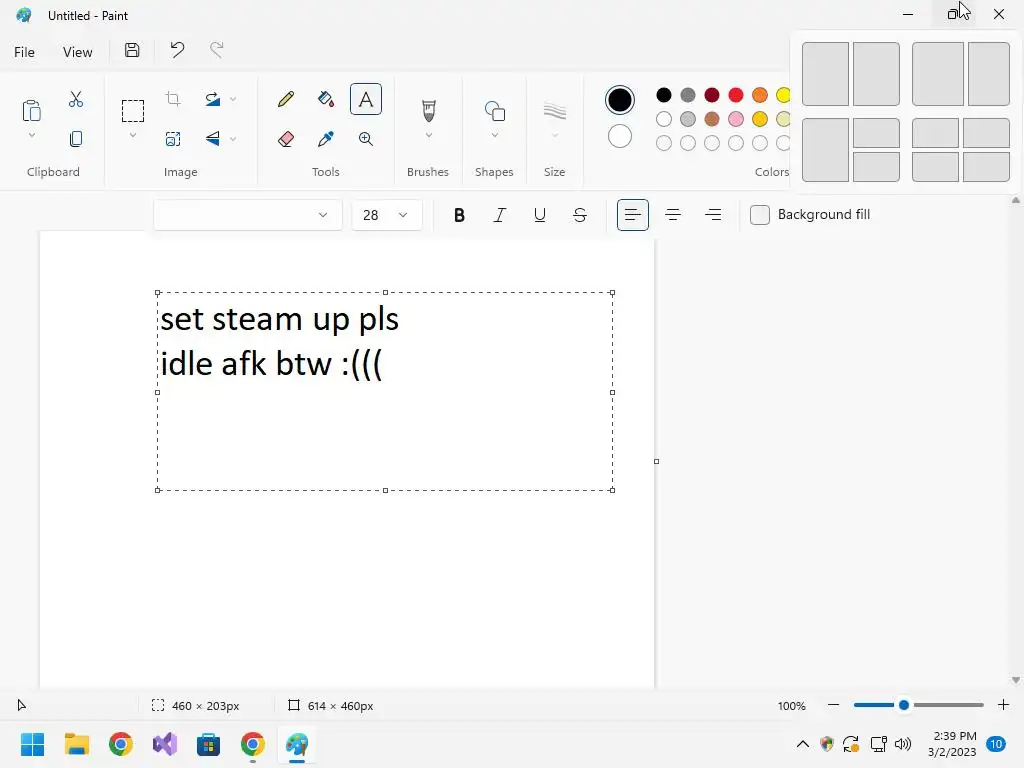Select the Pencil tool
The image size is (1024, 768).
pyautogui.click(x=286, y=99)
